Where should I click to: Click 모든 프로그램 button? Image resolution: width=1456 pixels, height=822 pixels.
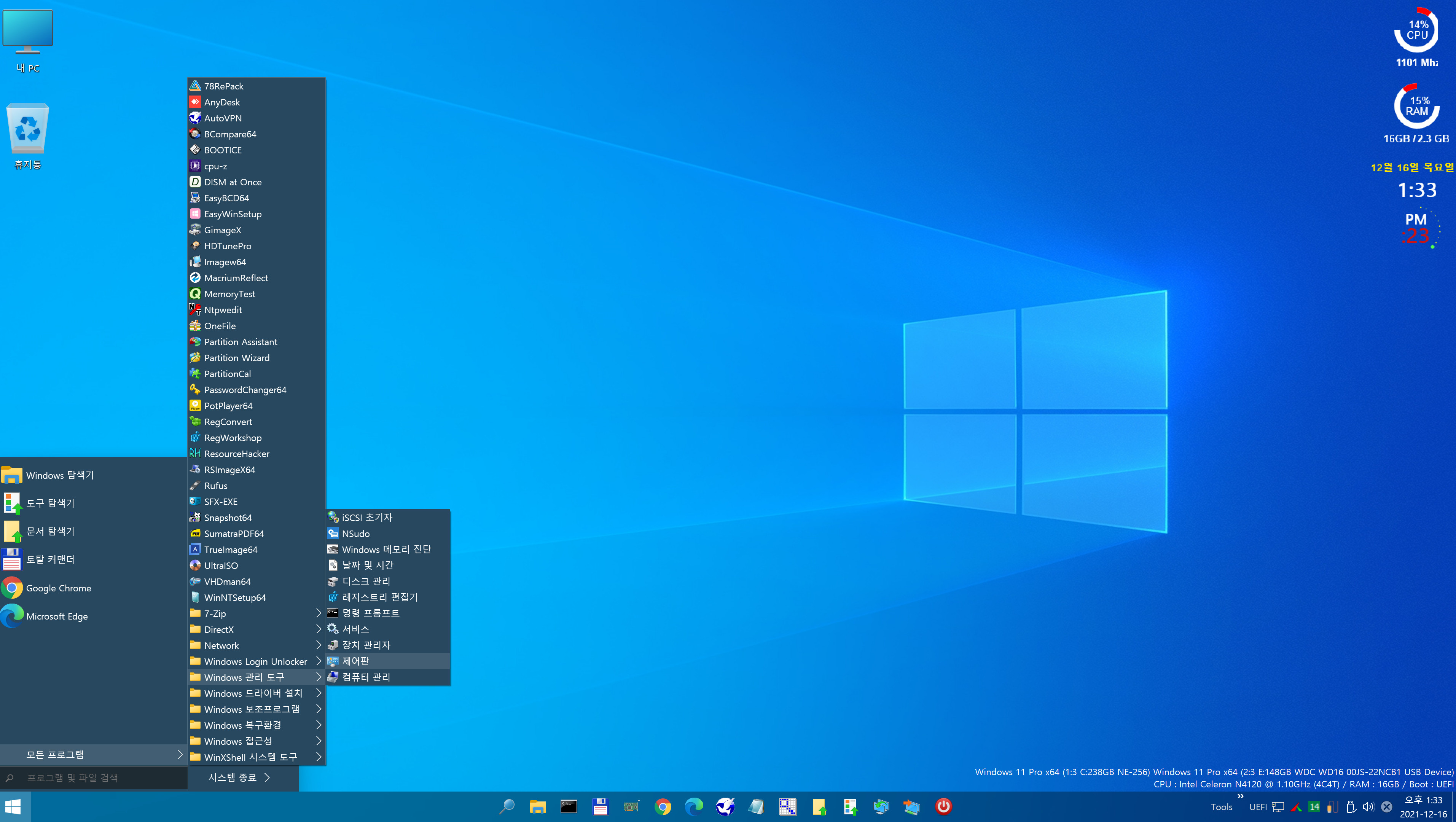click(x=93, y=755)
